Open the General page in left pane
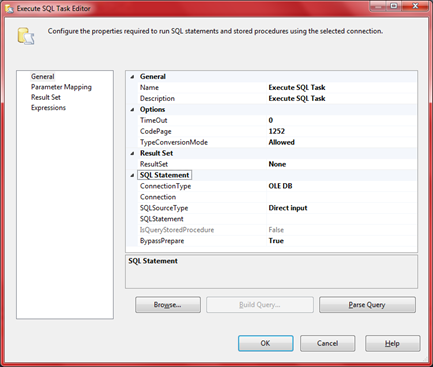Viewport: 433px width, 367px height. pos(43,77)
